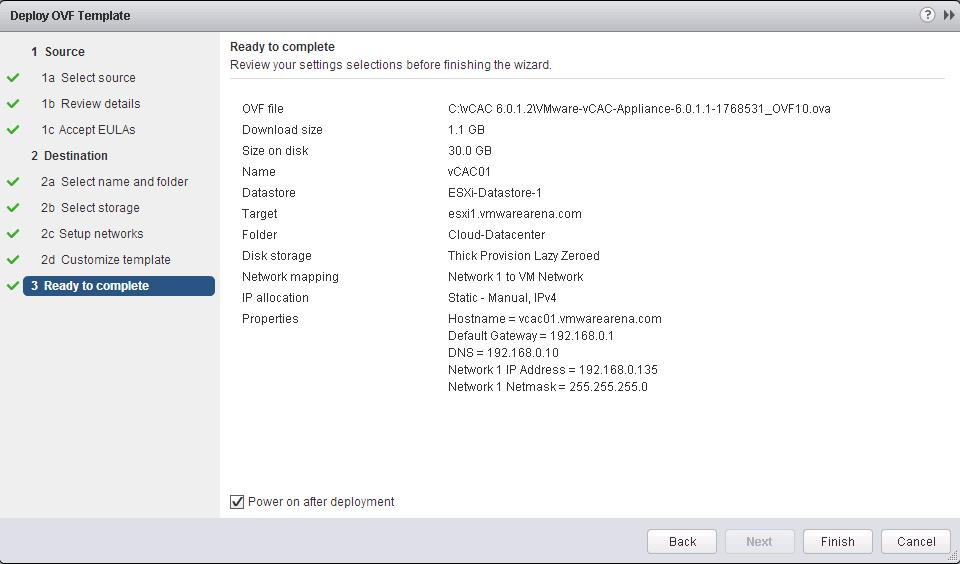Click the Default Gateway property line
Image resolution: width=960 pixels, height=564 pixels.
531,336
